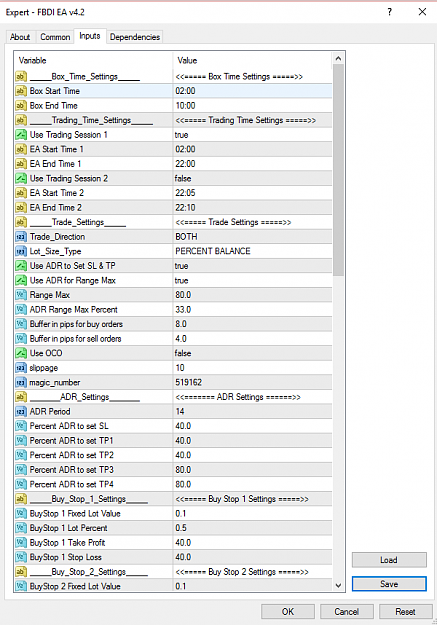This screenshot has width=437, height=625.
Task: Click the Box End Time string icon
Action: pos(21,106)
